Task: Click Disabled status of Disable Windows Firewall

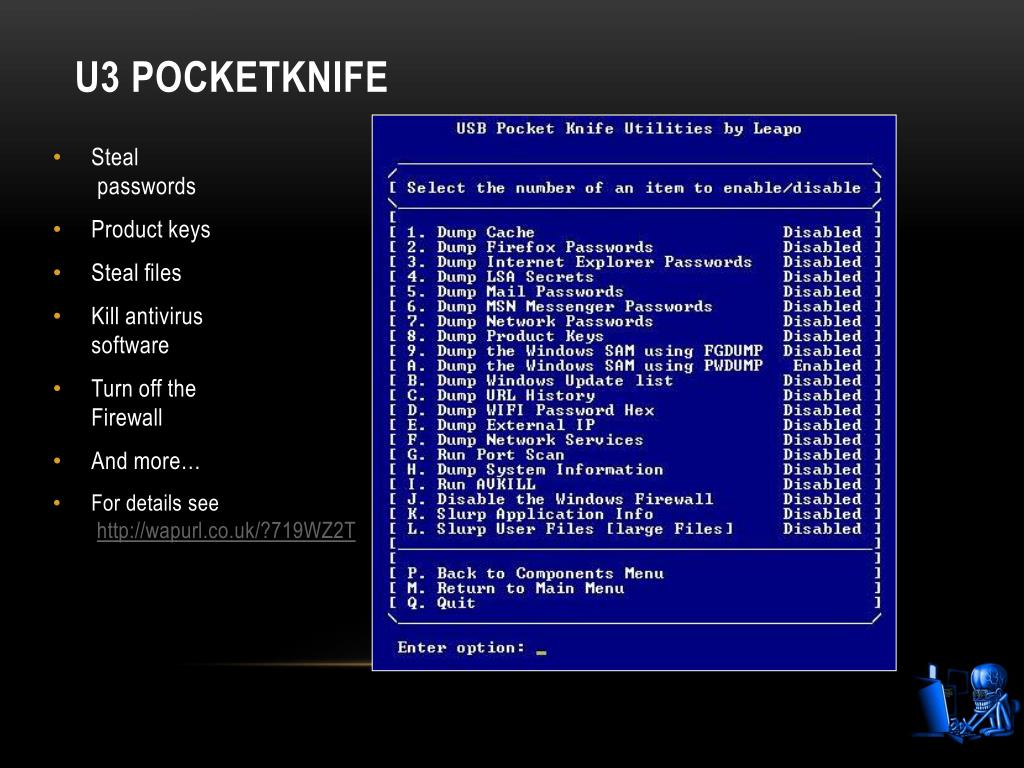Action: (822, 500)
